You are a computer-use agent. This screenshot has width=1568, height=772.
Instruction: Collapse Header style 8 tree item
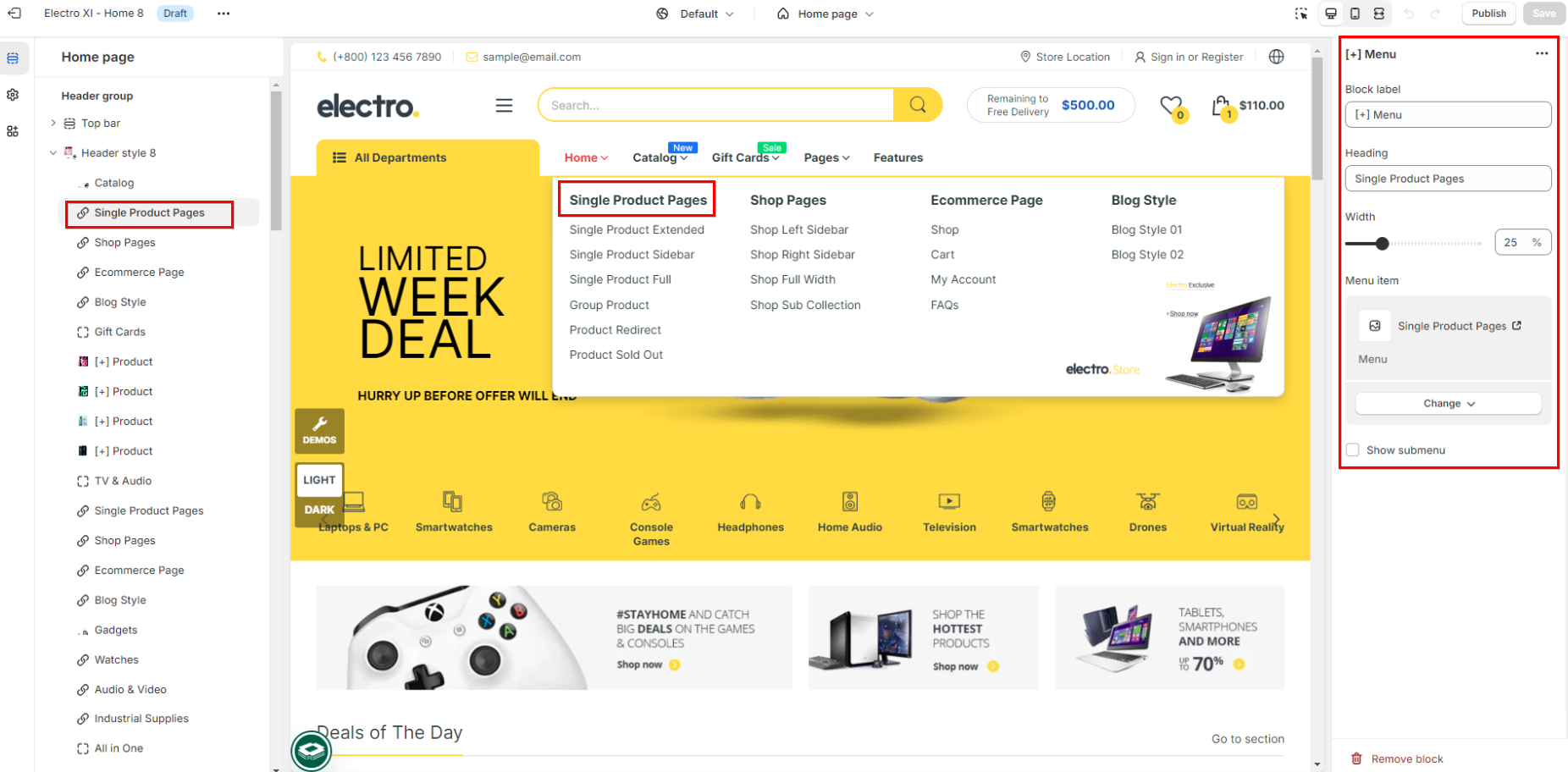53,153
